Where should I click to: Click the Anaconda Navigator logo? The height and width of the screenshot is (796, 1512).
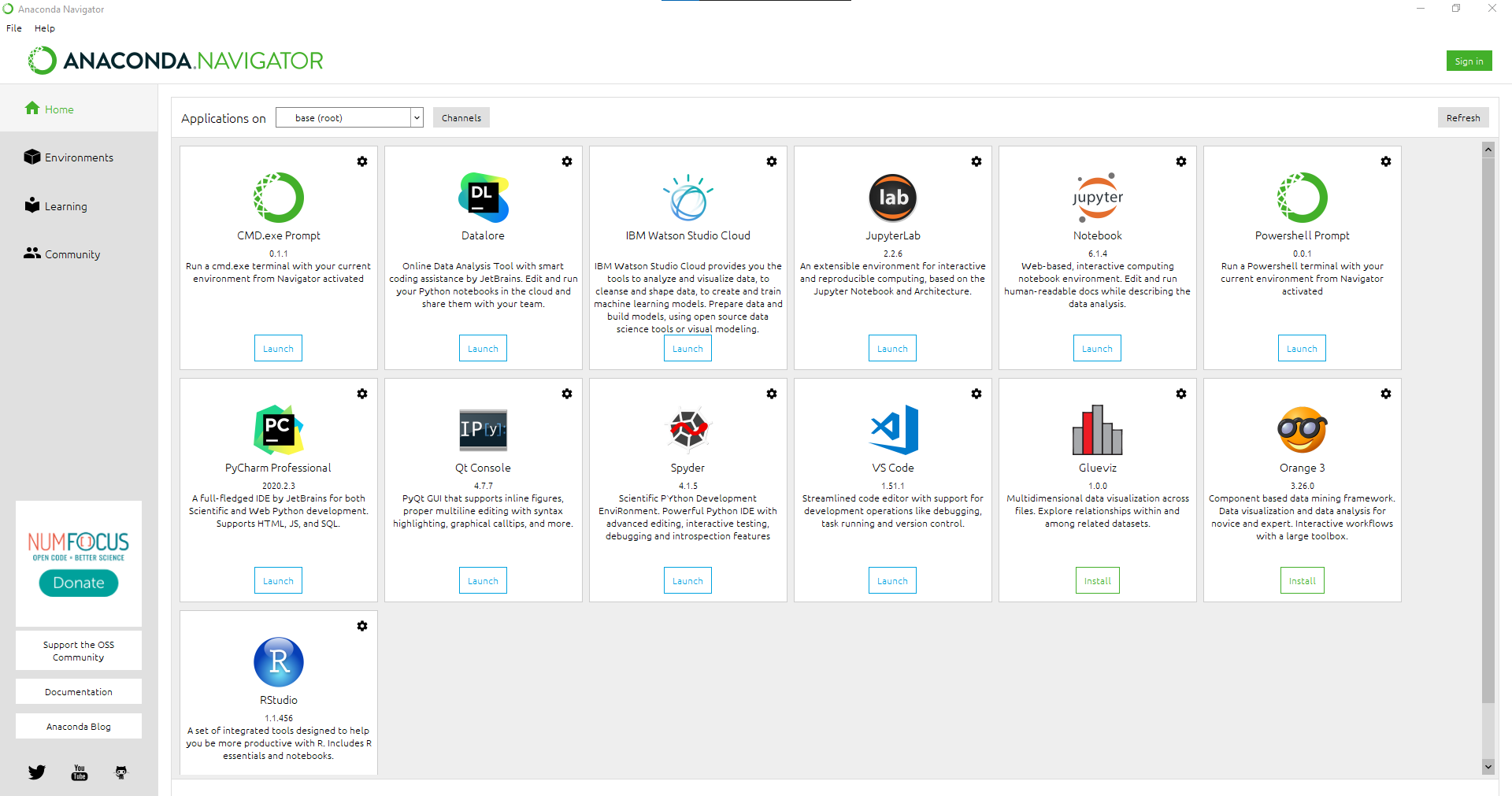click(x=176, y=61)
